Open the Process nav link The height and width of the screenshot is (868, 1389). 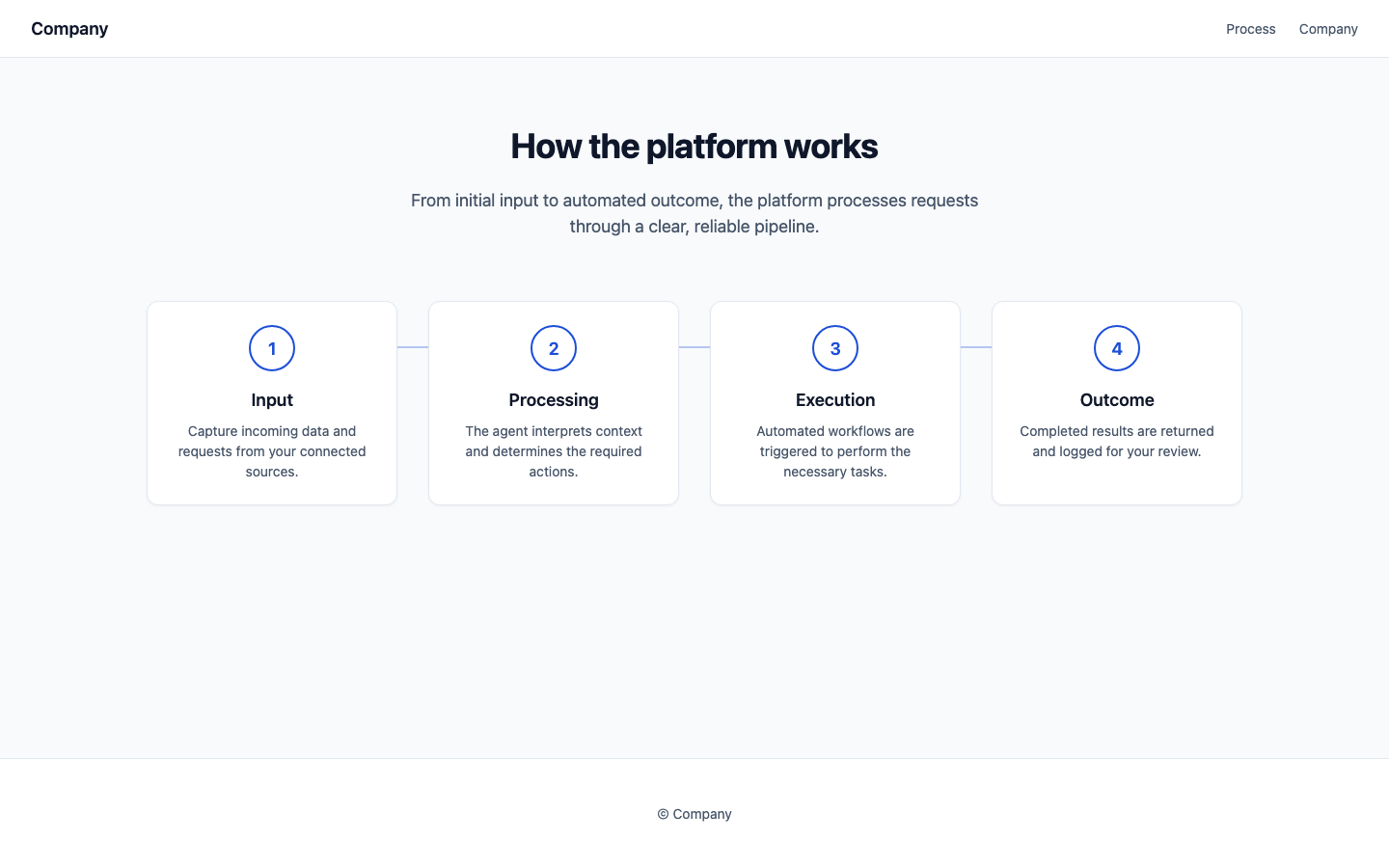(x=1250, y=29)
